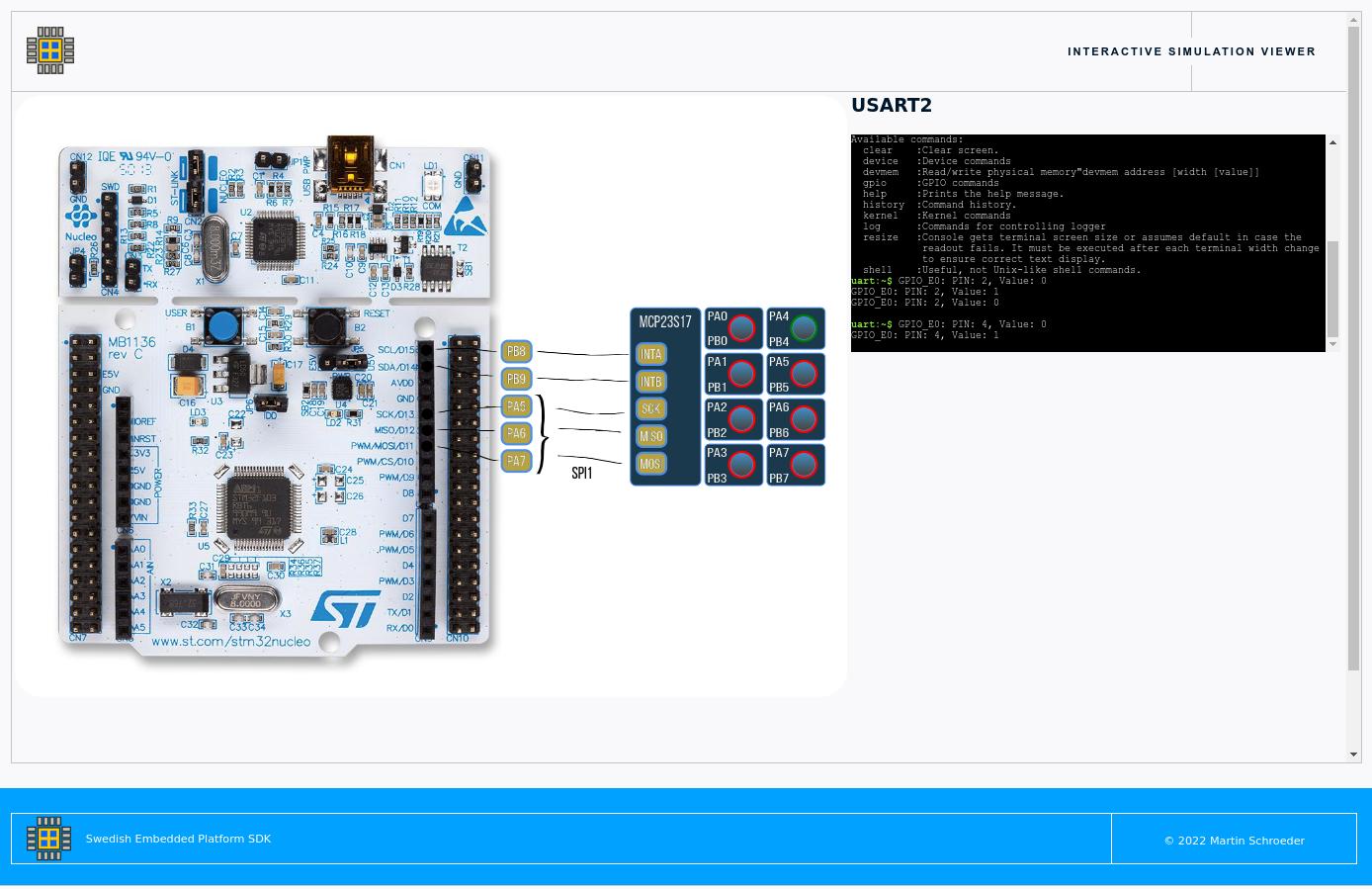Click inside the USART2 terminal console
This screenshot has width=1372, height=889.
point(1087,243)
